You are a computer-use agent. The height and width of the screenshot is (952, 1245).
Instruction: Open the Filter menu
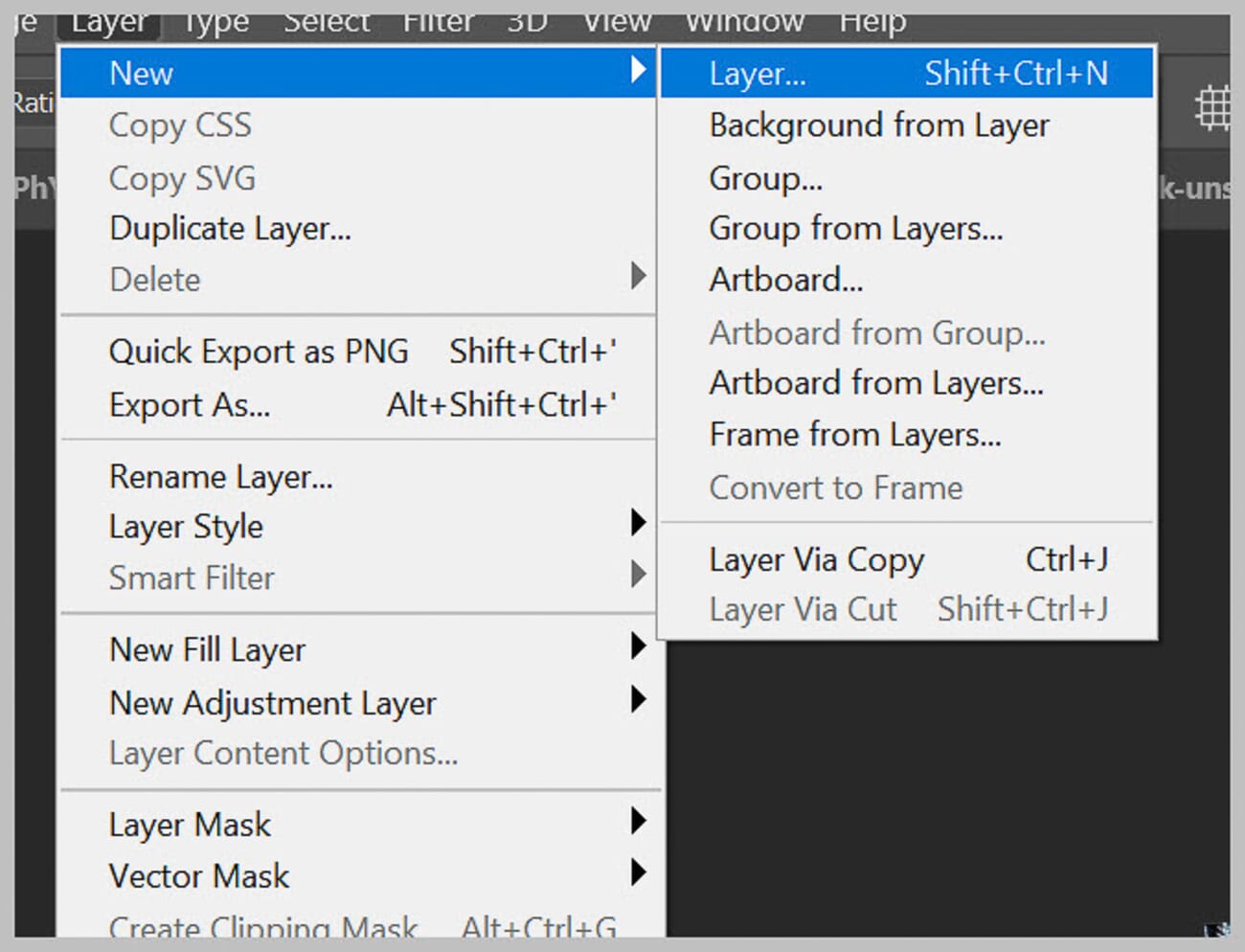(x=438, y=19)
